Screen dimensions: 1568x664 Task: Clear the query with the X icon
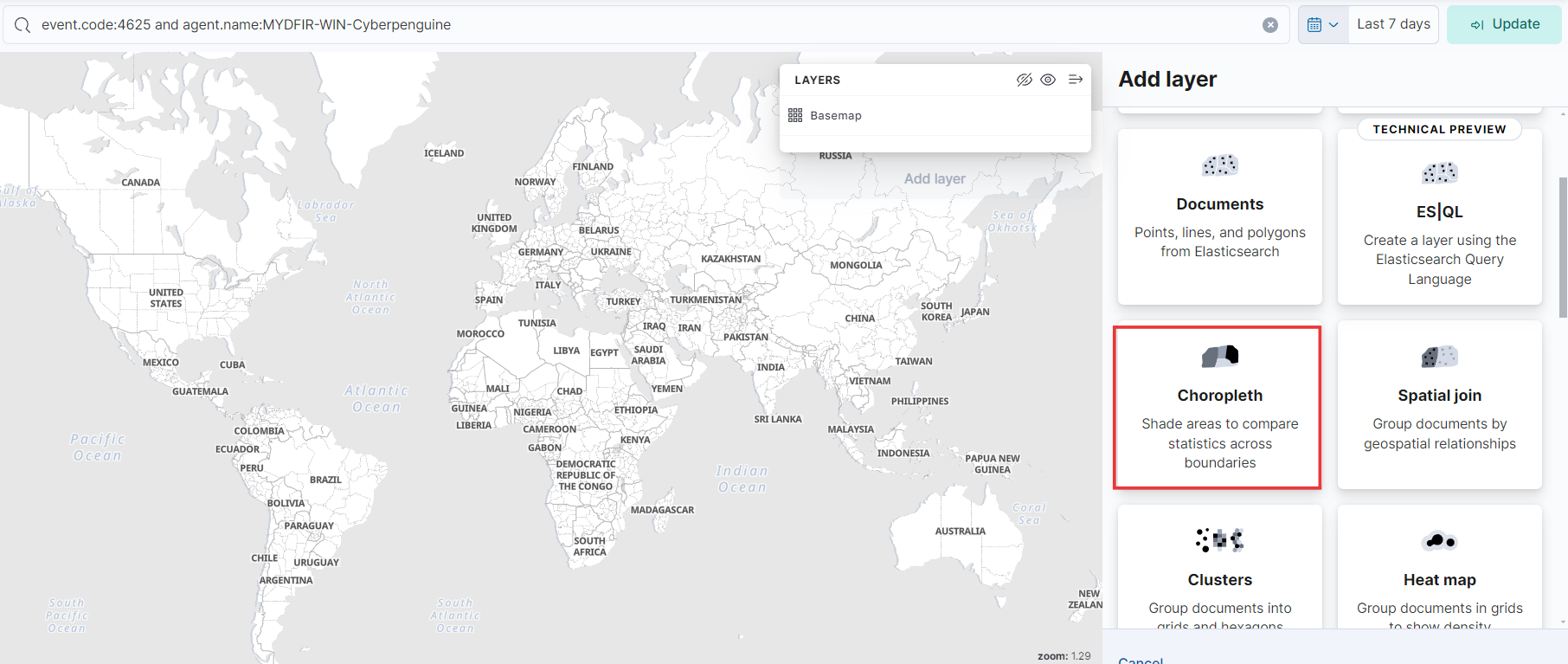point(1270,25)
